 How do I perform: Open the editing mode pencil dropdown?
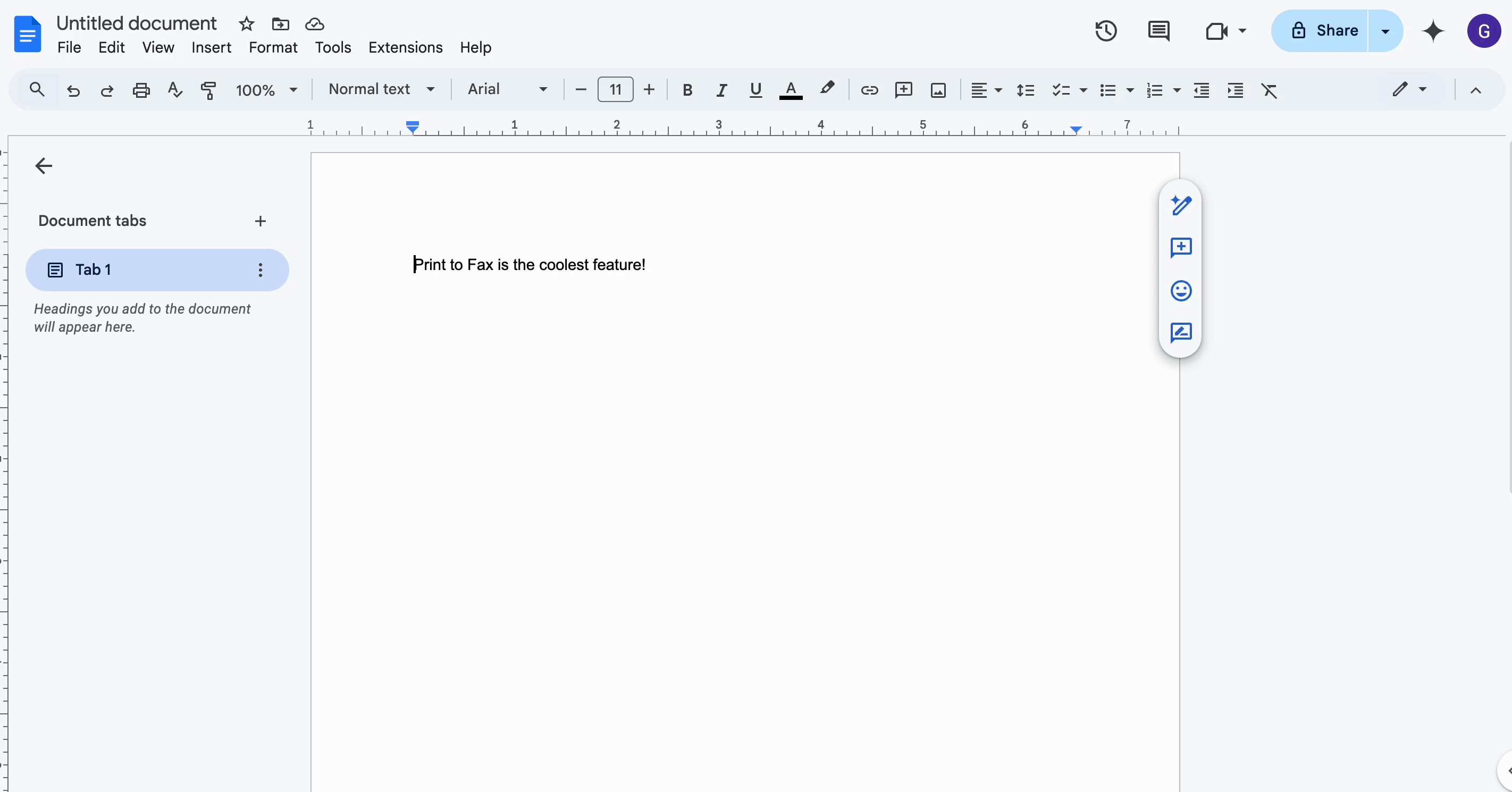[x=1410, y=89]
